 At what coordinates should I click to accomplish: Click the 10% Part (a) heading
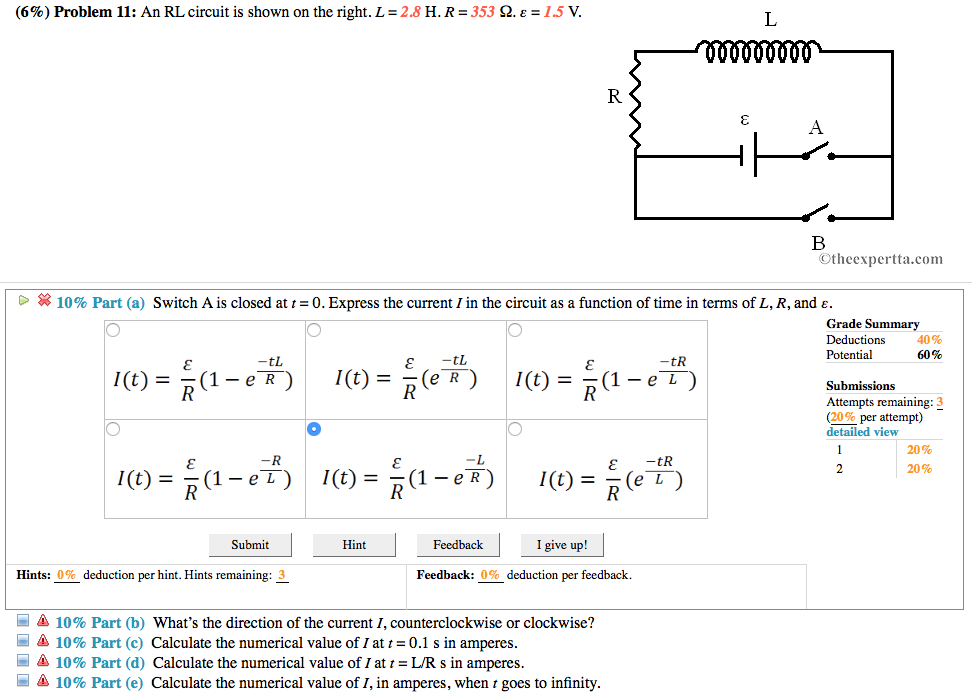point(100,303)
